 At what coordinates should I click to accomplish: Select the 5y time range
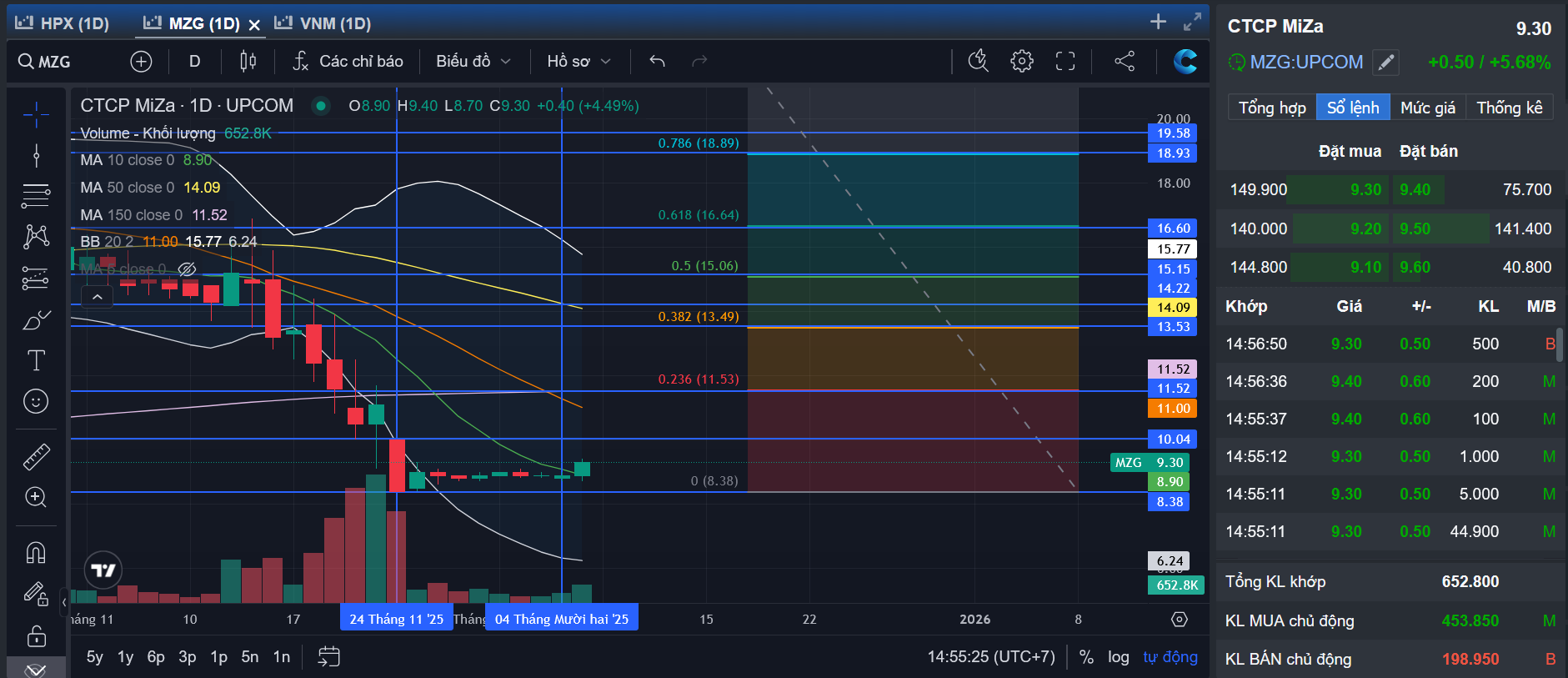95,657
